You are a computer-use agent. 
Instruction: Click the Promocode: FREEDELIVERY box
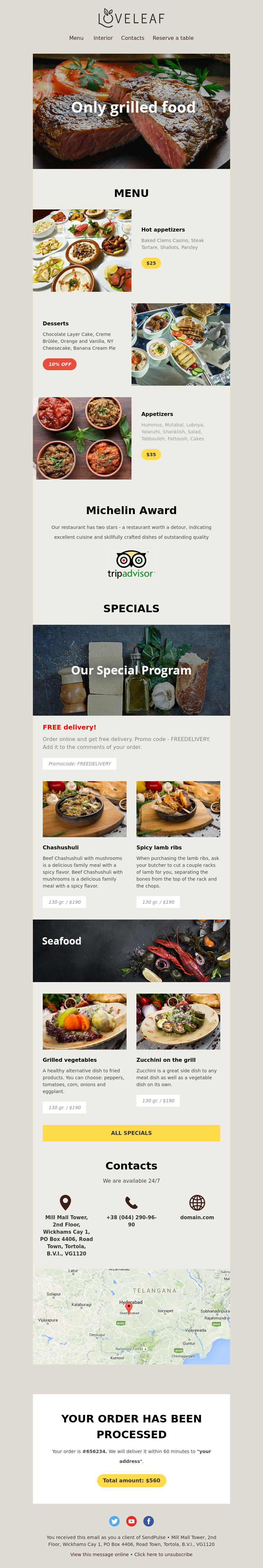pyautogui.click(x=80, y=763)
